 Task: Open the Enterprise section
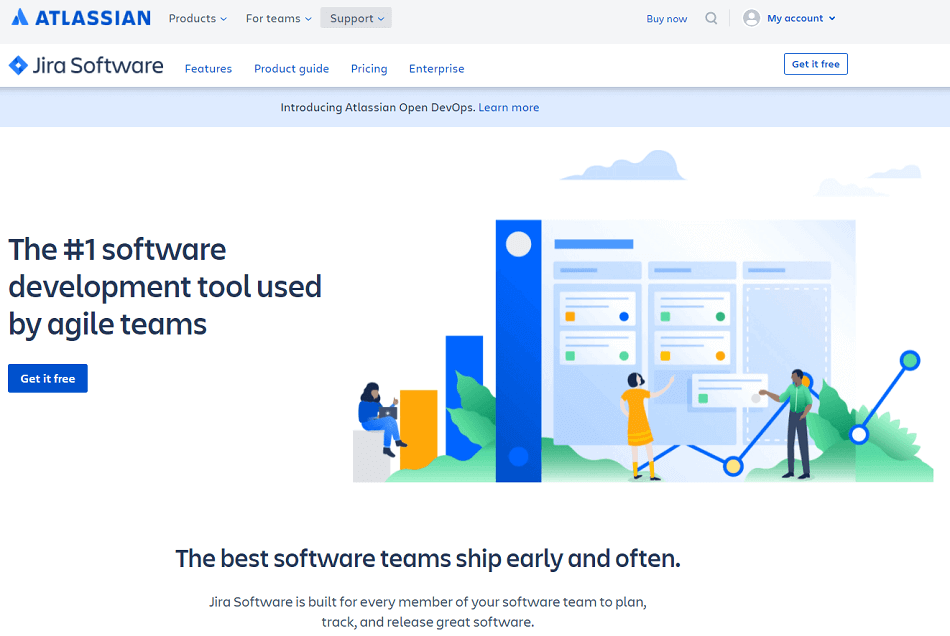pyautogui.click(x=437, y=68)
